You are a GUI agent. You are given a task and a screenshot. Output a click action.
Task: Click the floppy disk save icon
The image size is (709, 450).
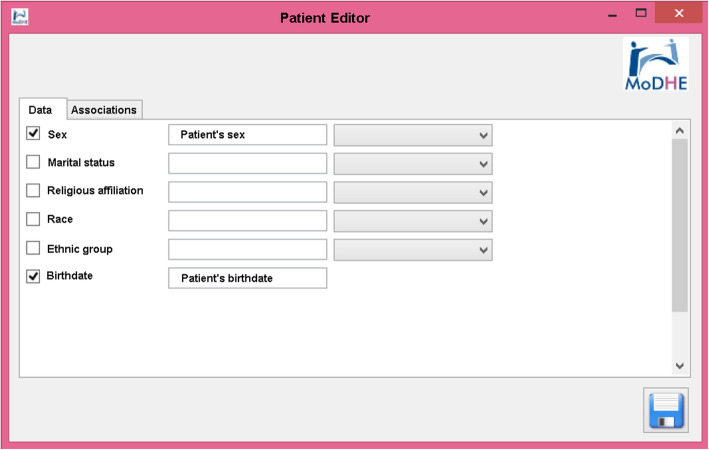pyautogui.click(x=666, y=411)
